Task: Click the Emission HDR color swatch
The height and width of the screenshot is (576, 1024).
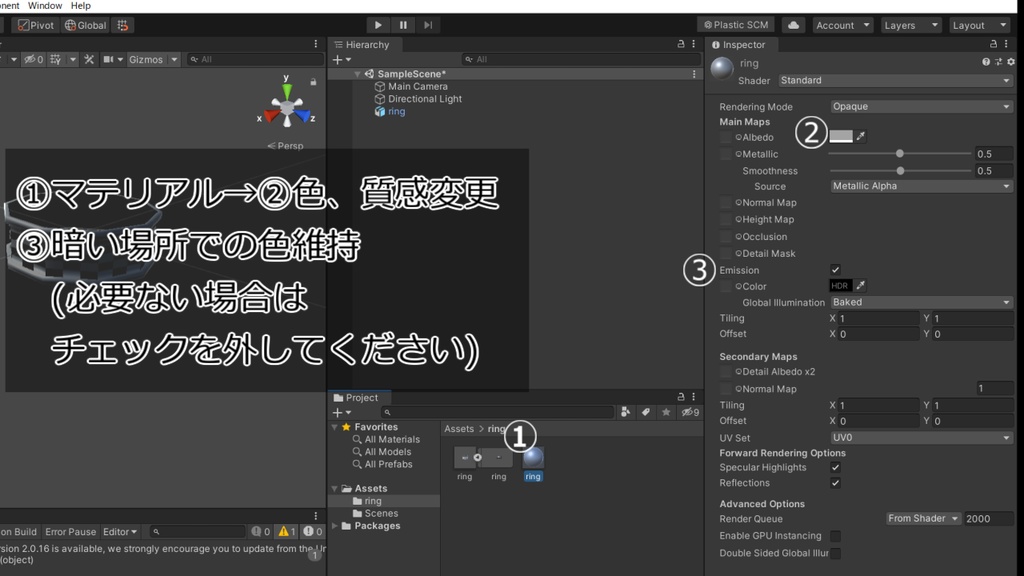Action: 840,285
